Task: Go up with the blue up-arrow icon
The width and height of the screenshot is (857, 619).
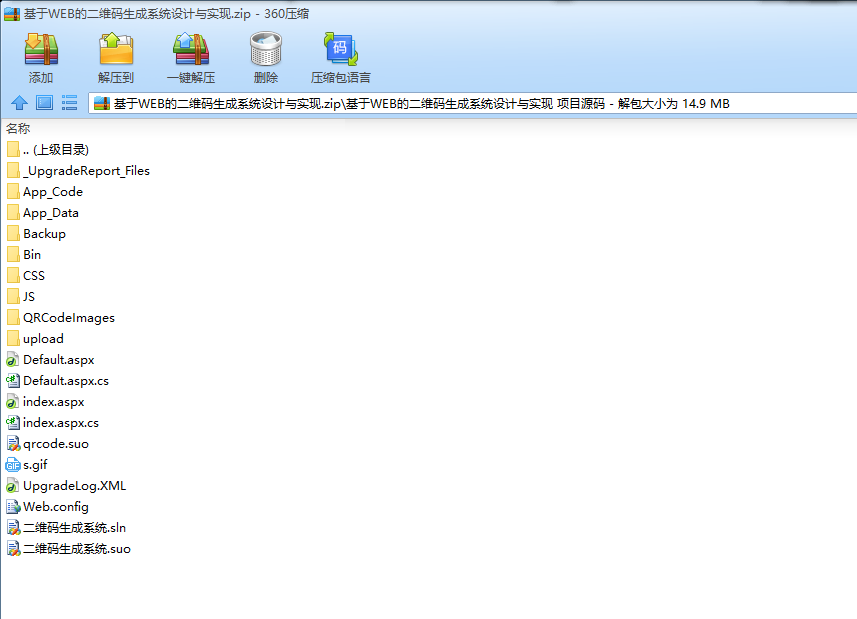Action: click(x=19, y=103)
